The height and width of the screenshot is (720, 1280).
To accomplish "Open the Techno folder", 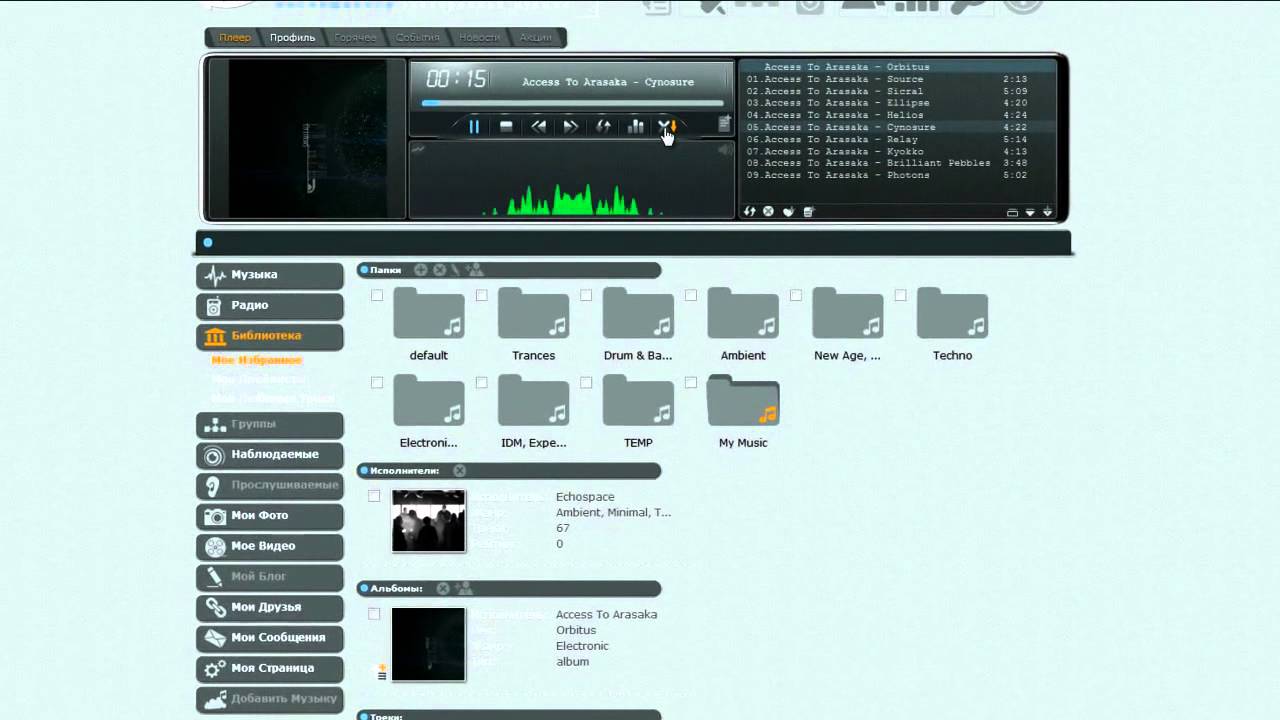I will click(953, 314).
